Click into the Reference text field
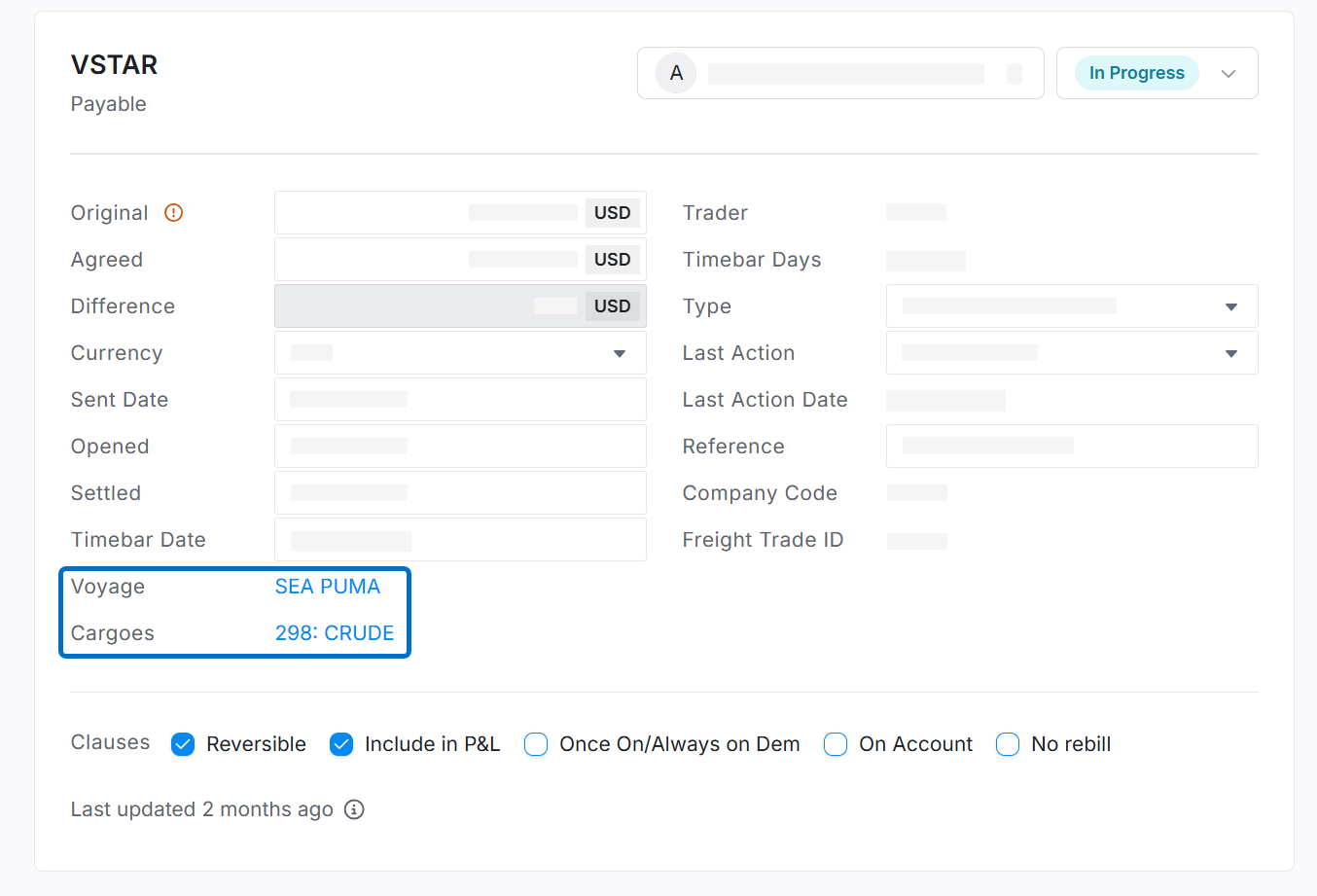Screen dimensions: 1317x896 coord(1071,447)
